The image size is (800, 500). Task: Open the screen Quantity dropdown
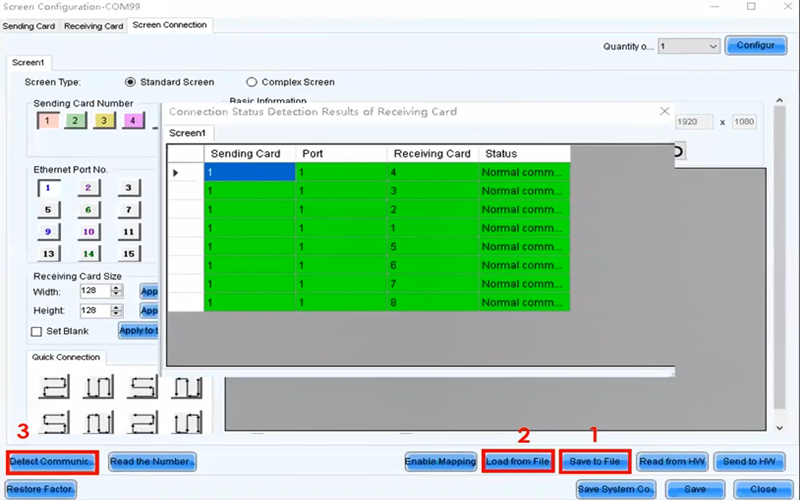pos(689,46)
